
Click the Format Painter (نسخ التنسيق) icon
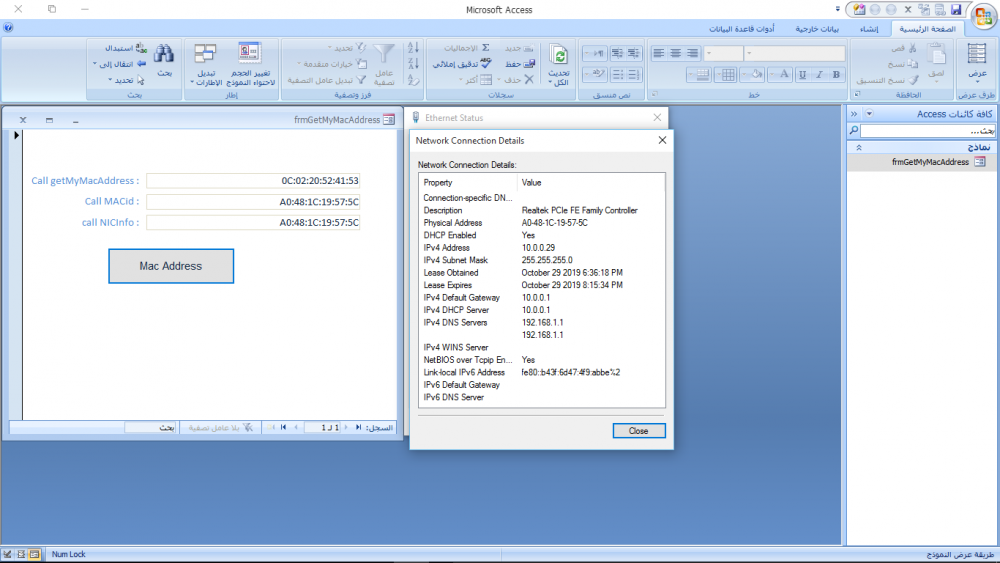point(913,80)
